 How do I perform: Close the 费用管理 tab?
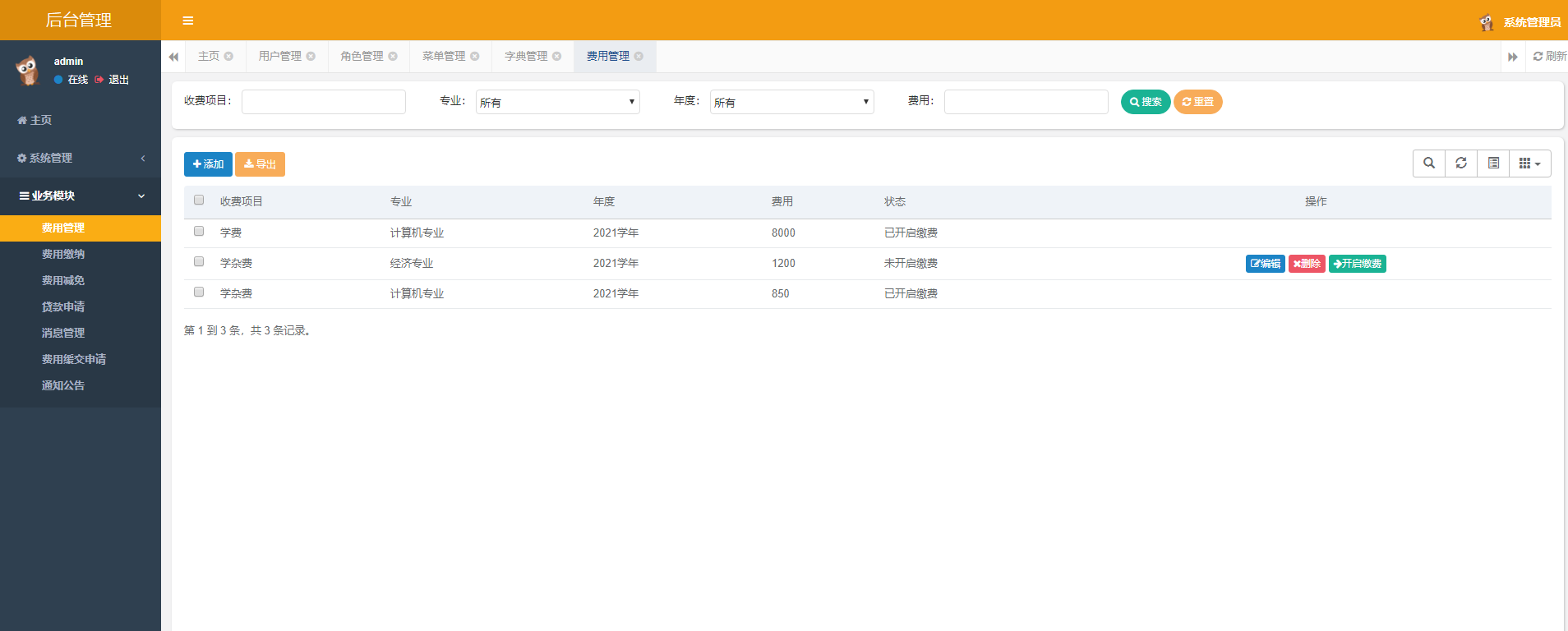pyautogui.click(x=639, y=56)
